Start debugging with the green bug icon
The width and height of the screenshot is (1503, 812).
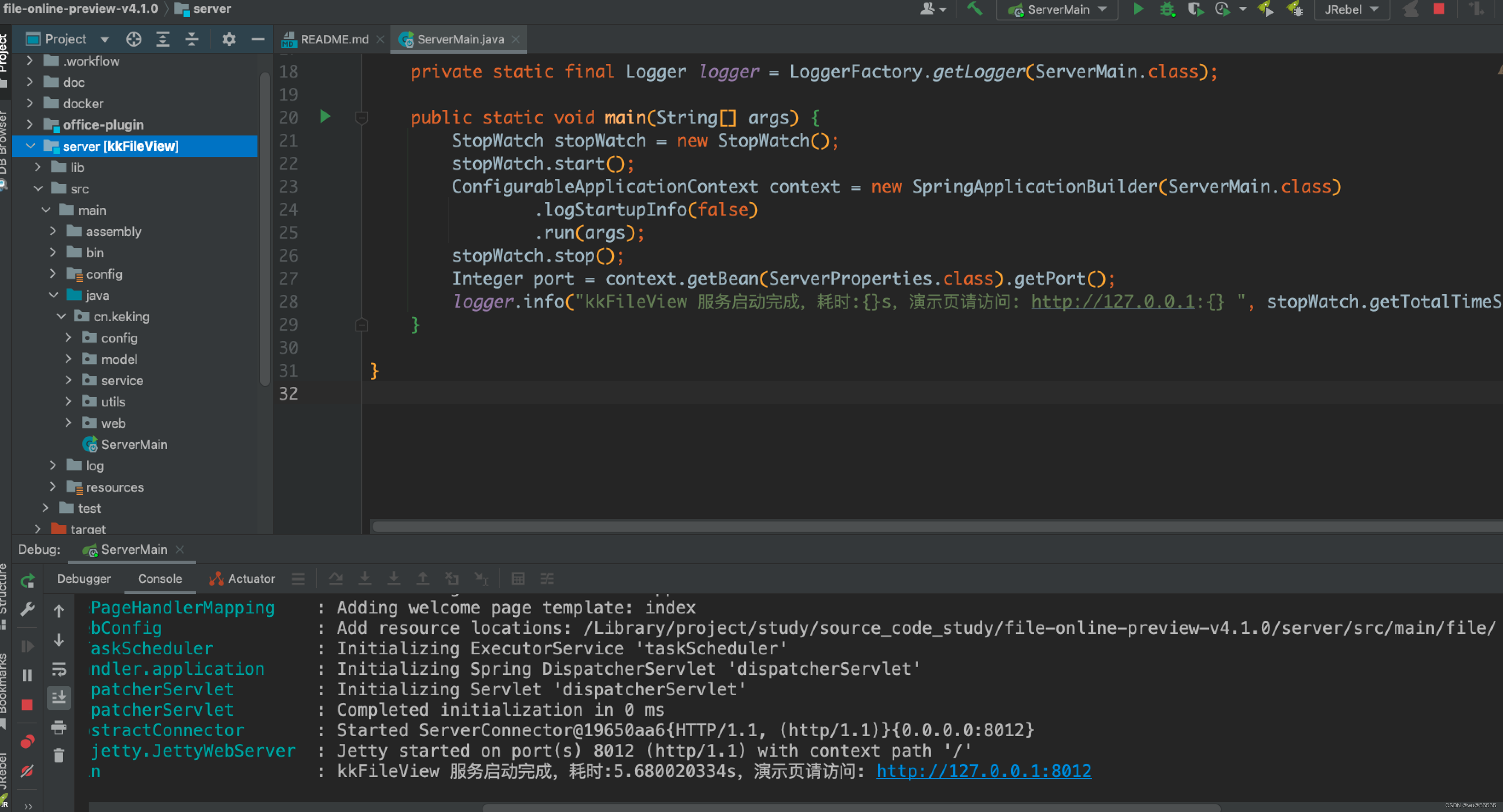(x=1167, y=9)
